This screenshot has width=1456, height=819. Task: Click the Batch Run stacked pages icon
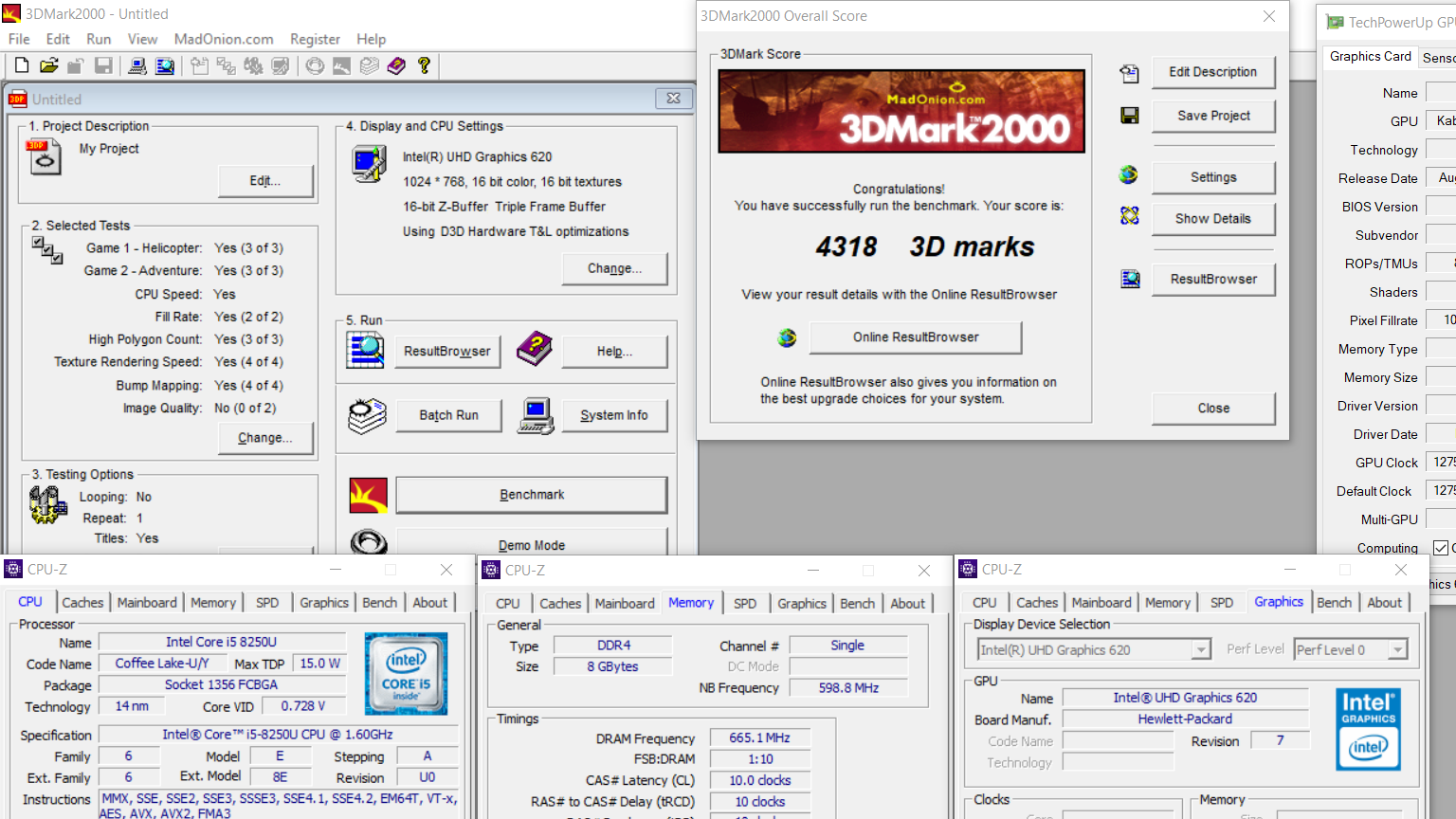(367, 416)
